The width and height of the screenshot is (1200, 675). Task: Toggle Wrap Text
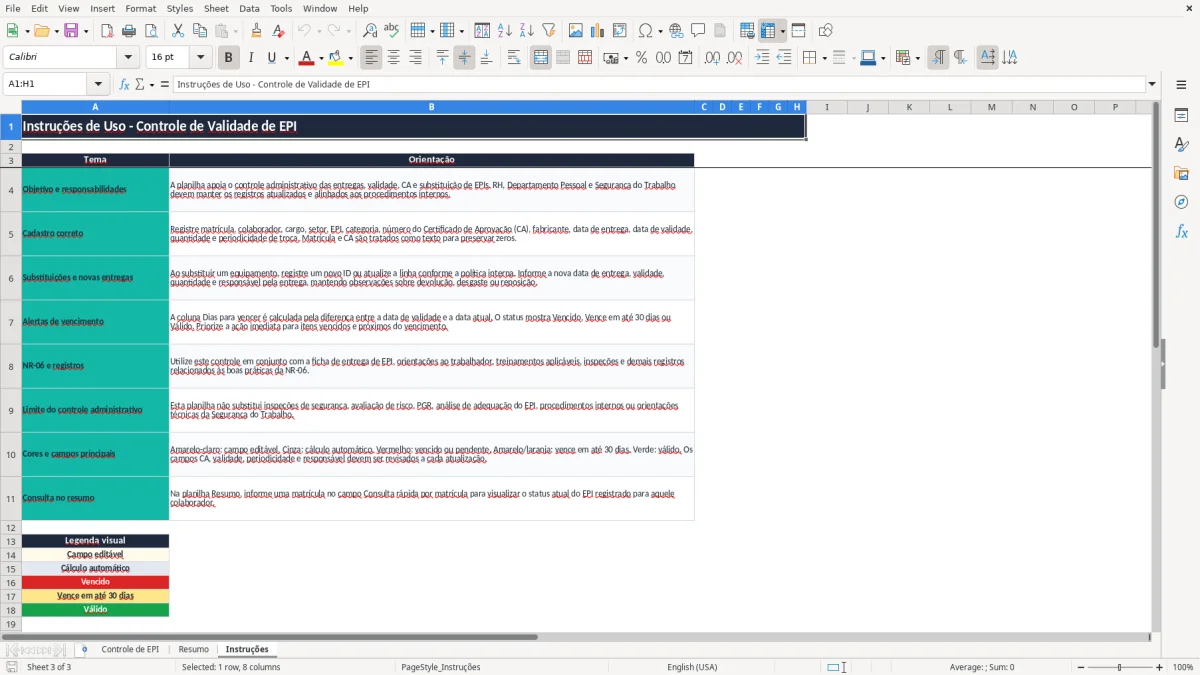point(513,58)
